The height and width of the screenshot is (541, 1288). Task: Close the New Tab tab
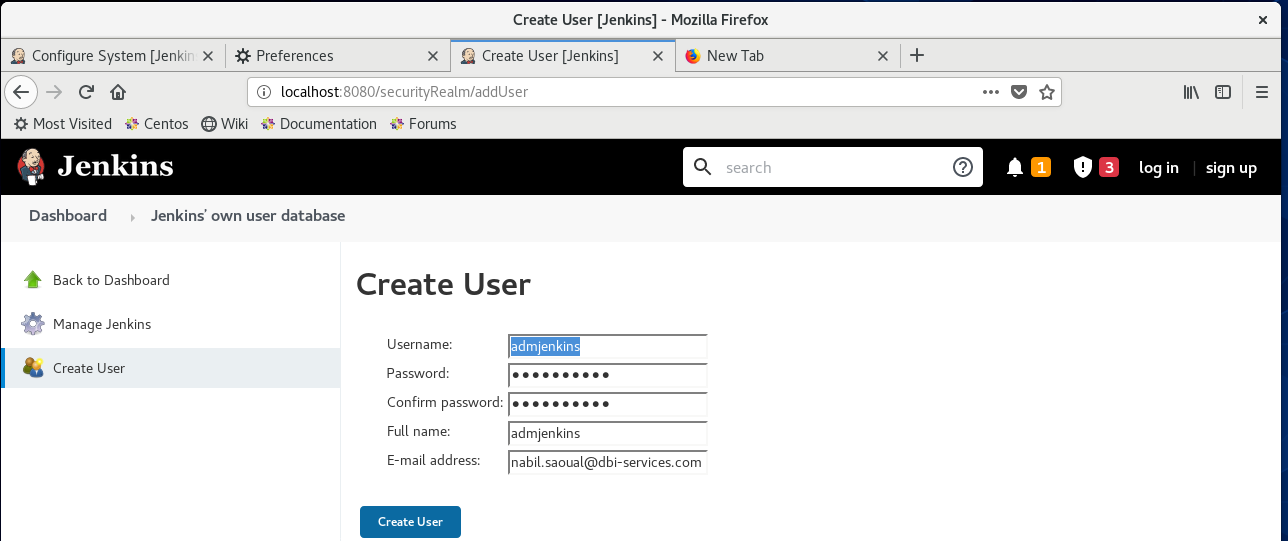tap(883, 56)
